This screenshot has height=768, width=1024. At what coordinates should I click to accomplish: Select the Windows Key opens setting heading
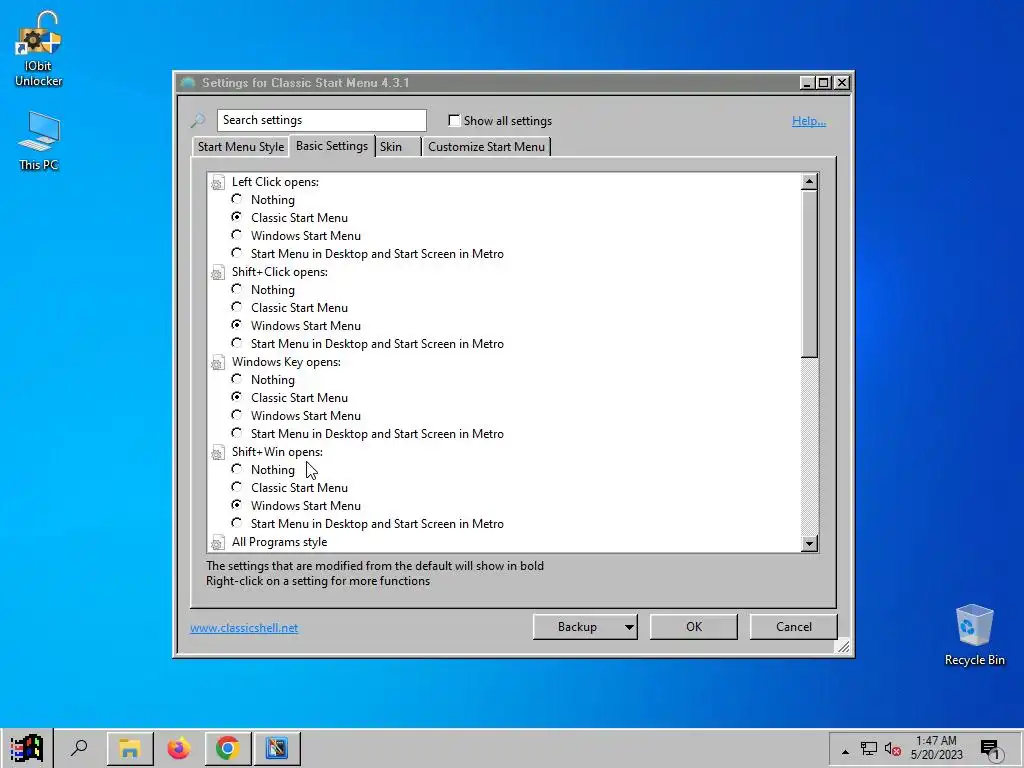pos(286,362)
